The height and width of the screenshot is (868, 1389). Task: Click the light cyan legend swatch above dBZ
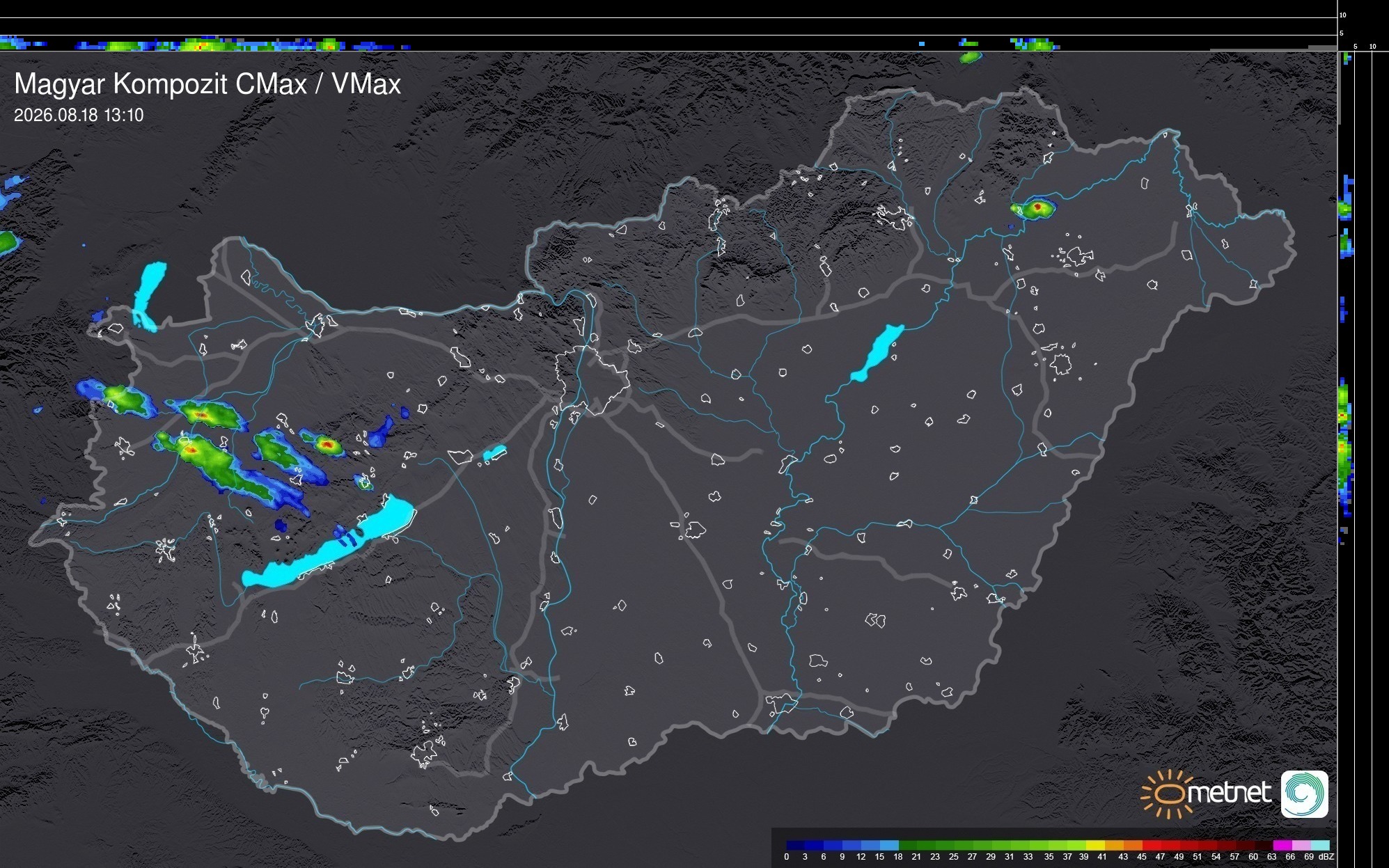1320,845
